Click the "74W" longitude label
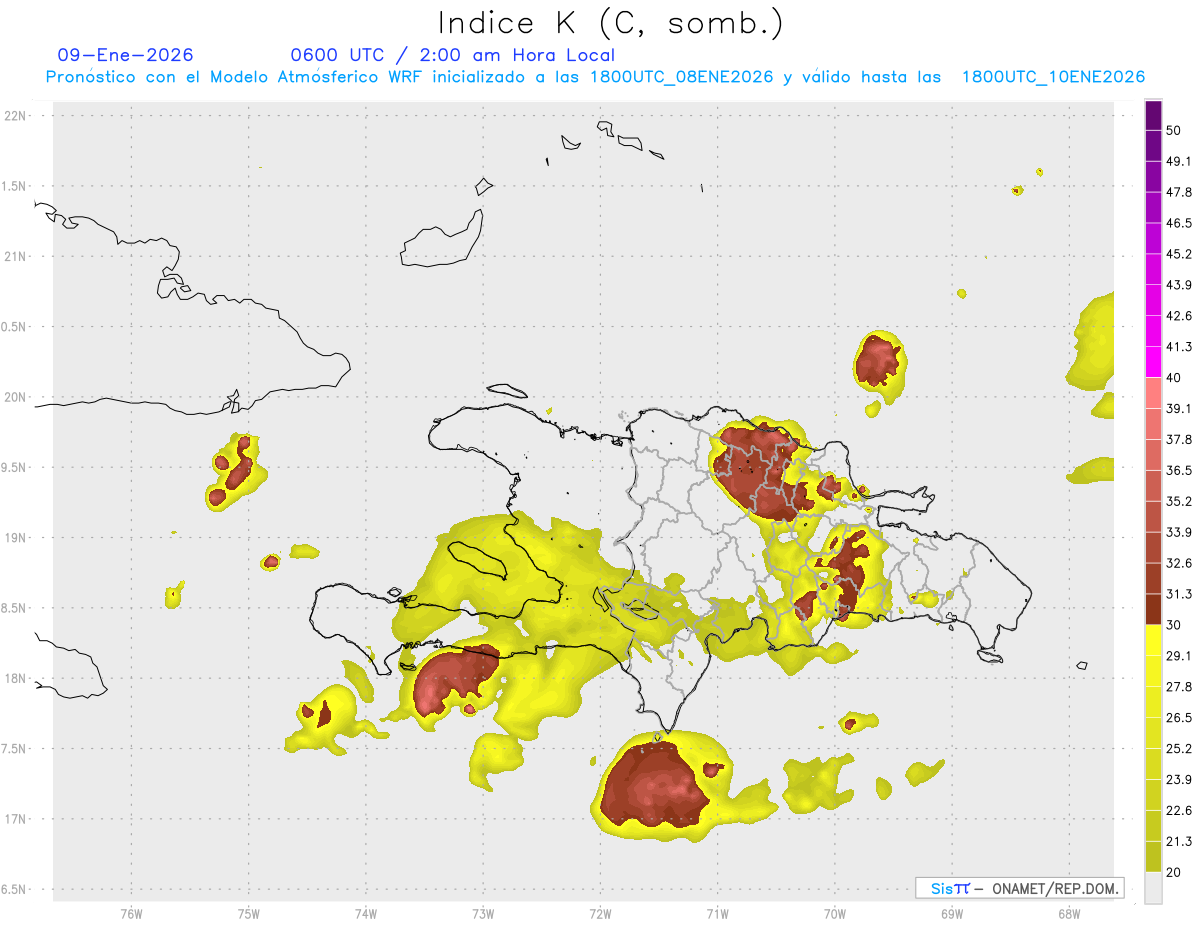This screenshot has height=927, width=1200. point(365,913)
